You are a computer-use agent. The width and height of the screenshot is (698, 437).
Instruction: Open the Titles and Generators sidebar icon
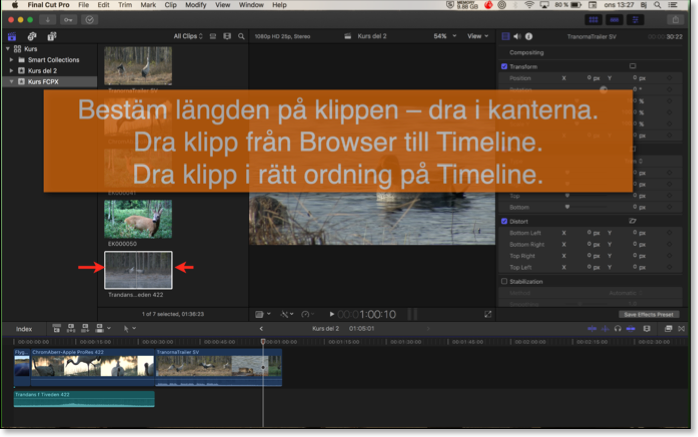52,36
